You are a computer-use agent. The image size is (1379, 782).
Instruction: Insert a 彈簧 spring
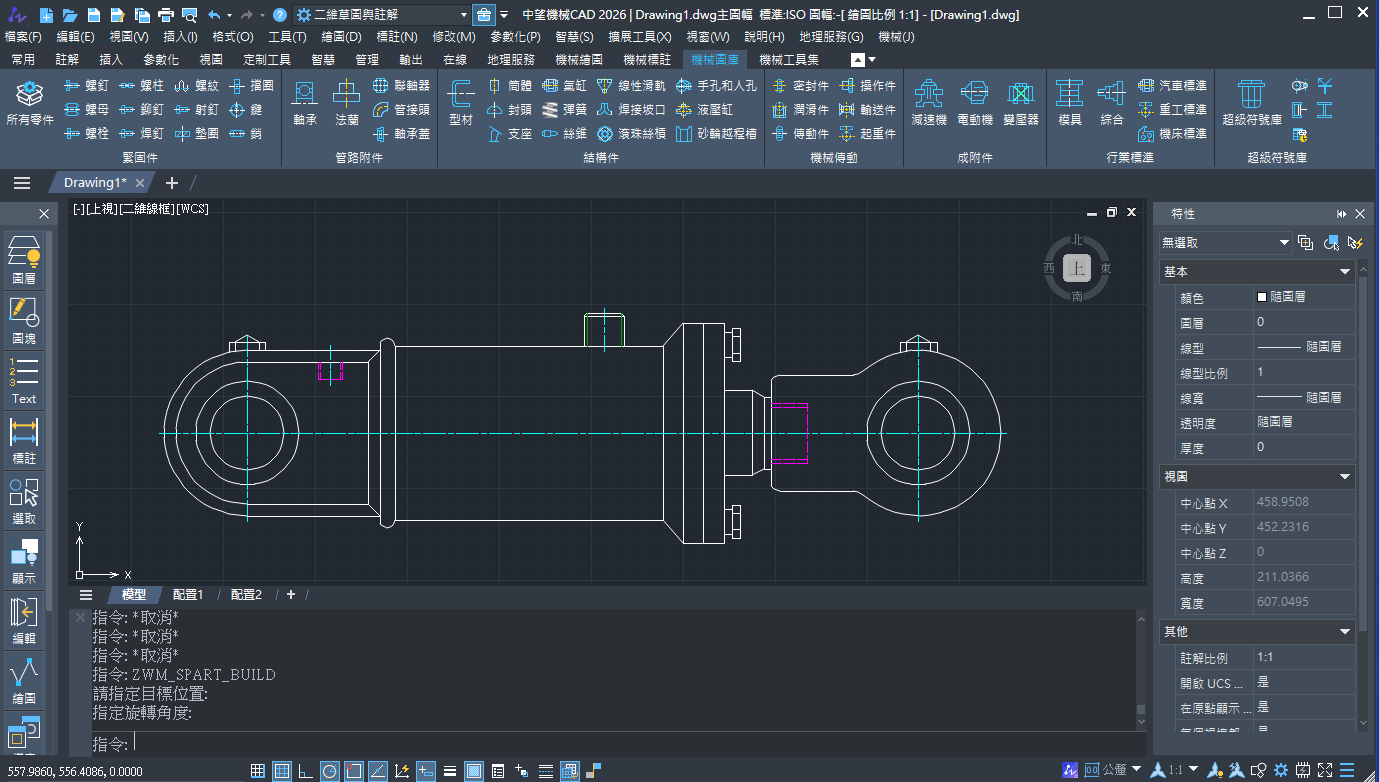pos(564,110)
